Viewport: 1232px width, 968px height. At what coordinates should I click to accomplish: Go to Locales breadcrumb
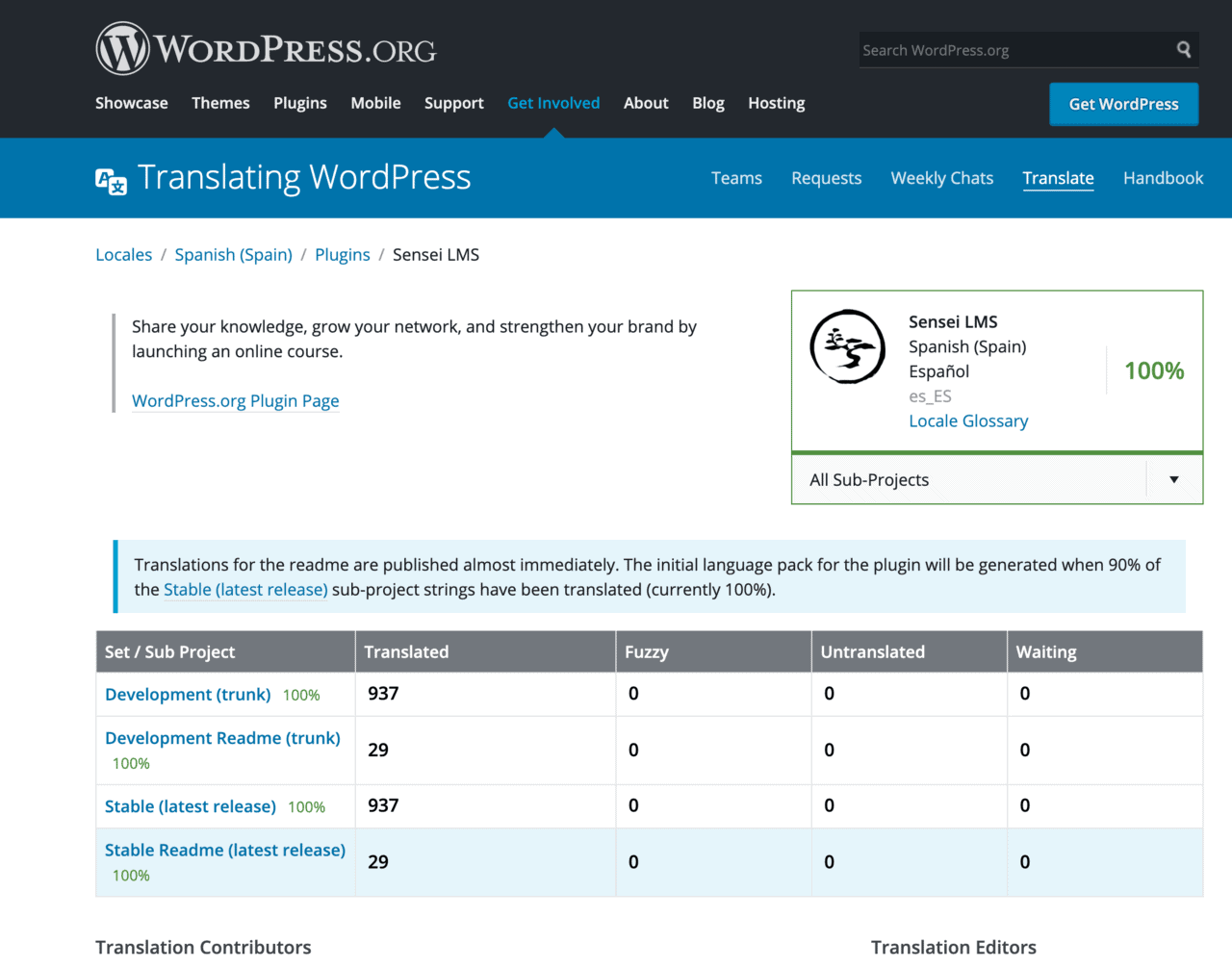(124, 255)
